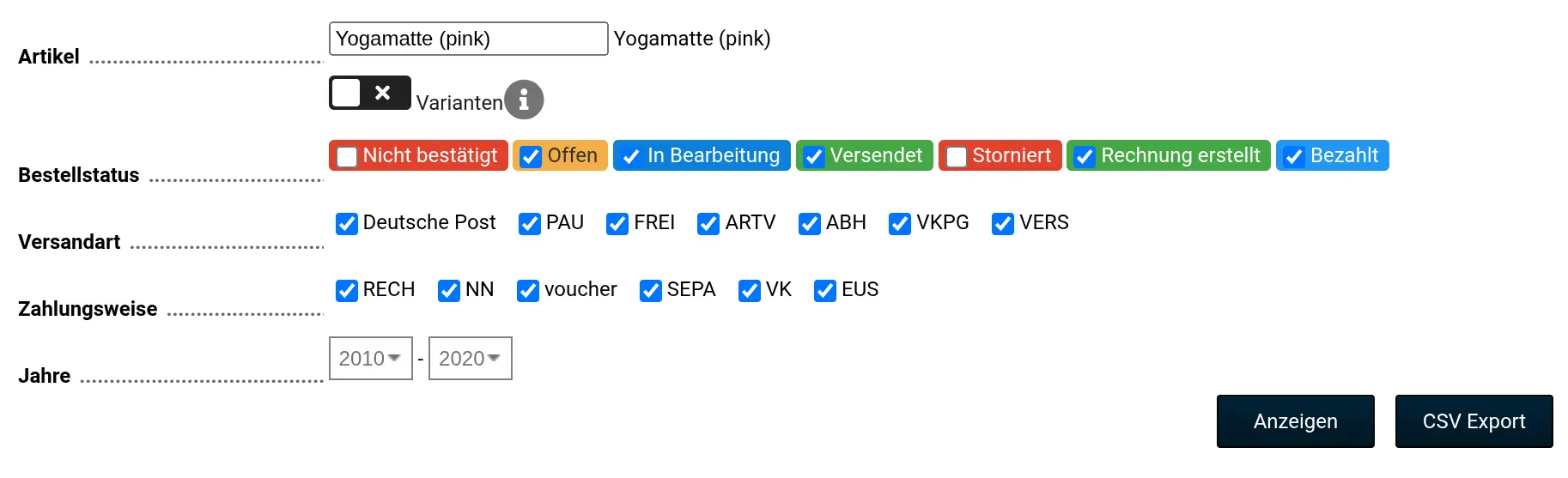Click the Anzeigen button

(x=1296, y=421)
